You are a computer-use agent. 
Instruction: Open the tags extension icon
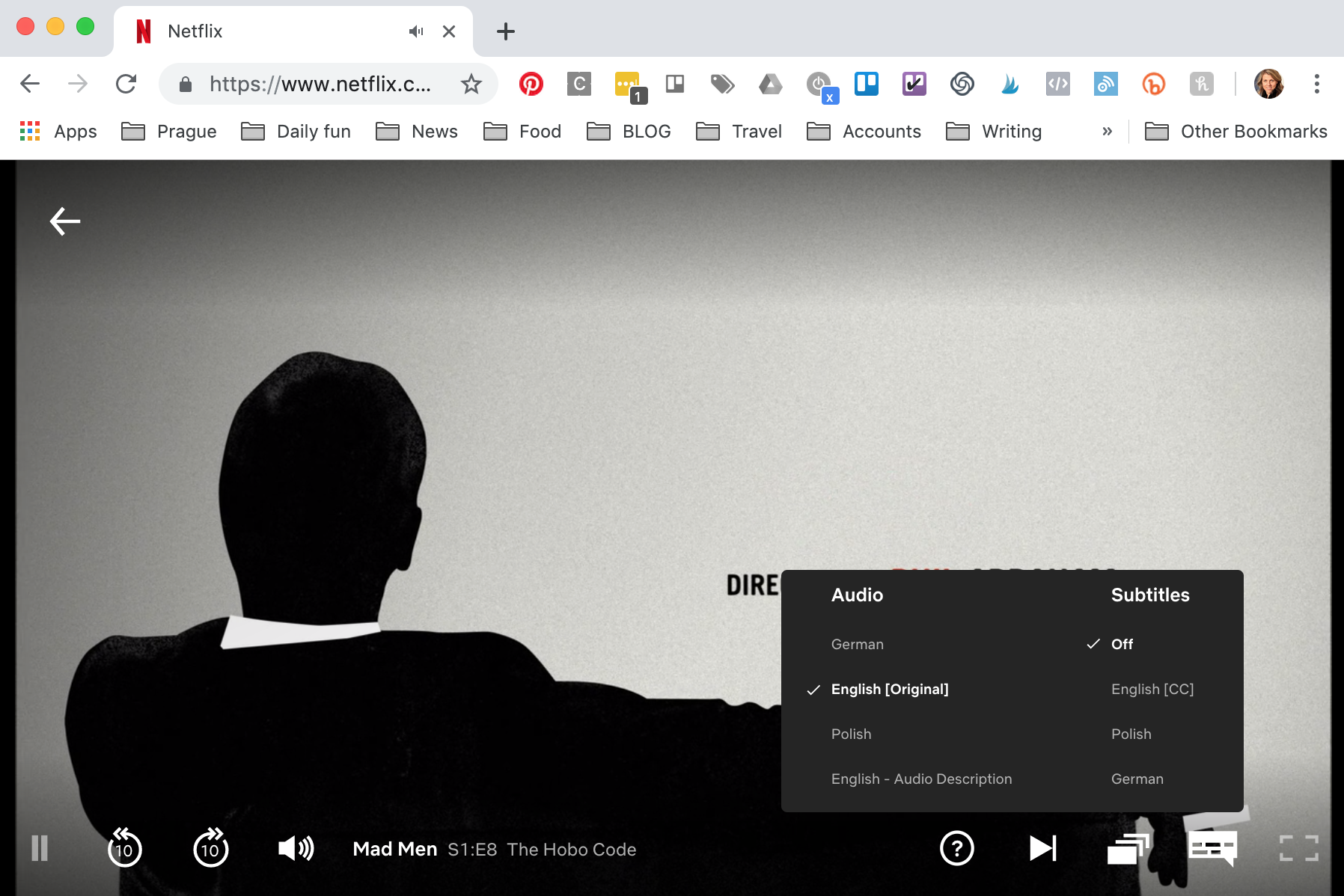pyautogui.click(x=722, y=84)
